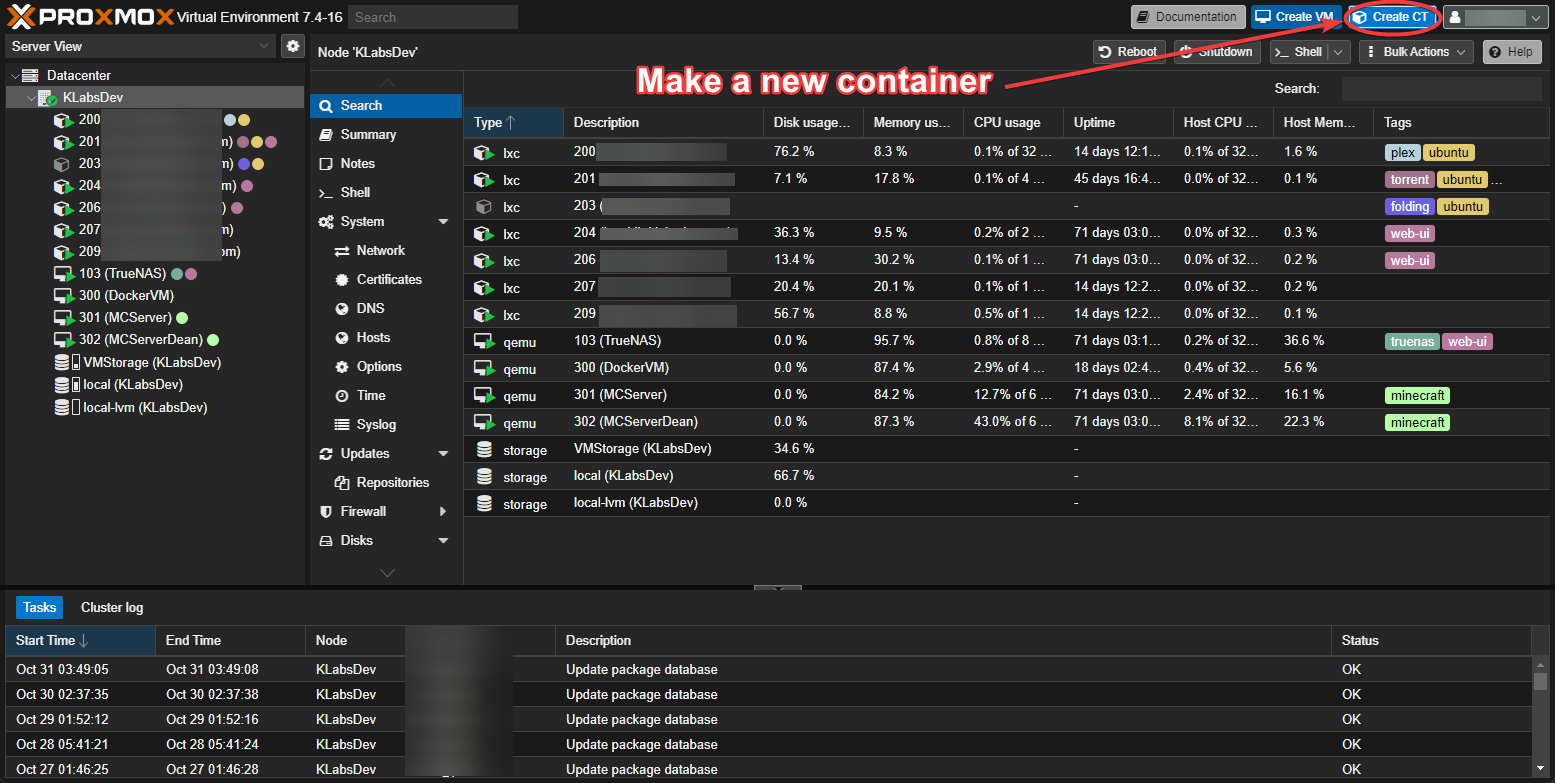Select 301 (MCServer) in the resource tree
The height and width of the screenshot is (783, 1555).
[x=125, y=318]
